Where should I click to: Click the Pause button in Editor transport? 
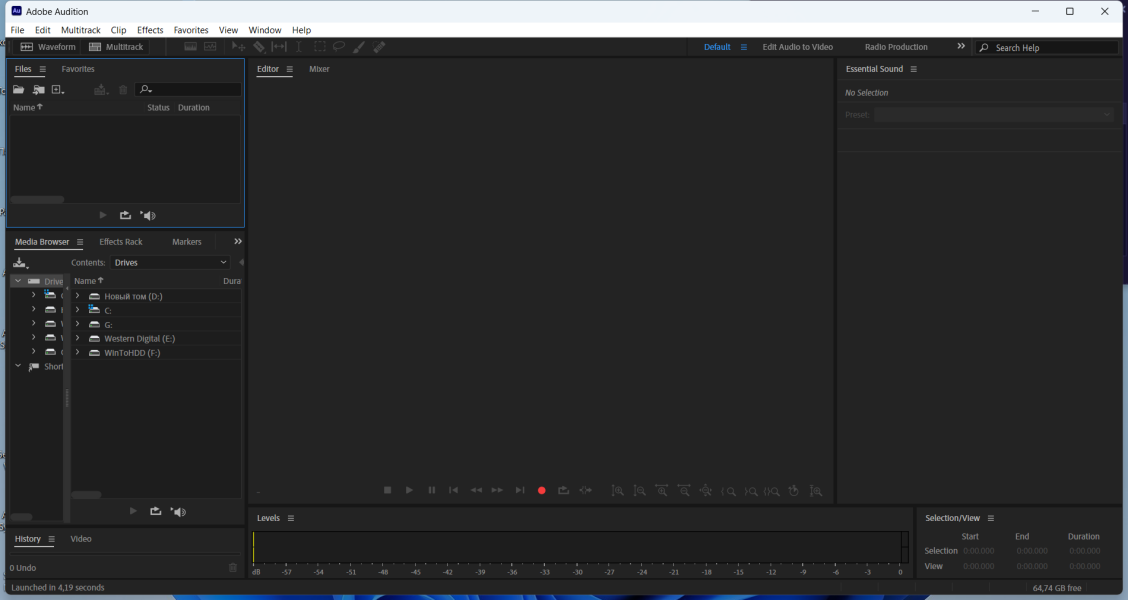[432, 490]
